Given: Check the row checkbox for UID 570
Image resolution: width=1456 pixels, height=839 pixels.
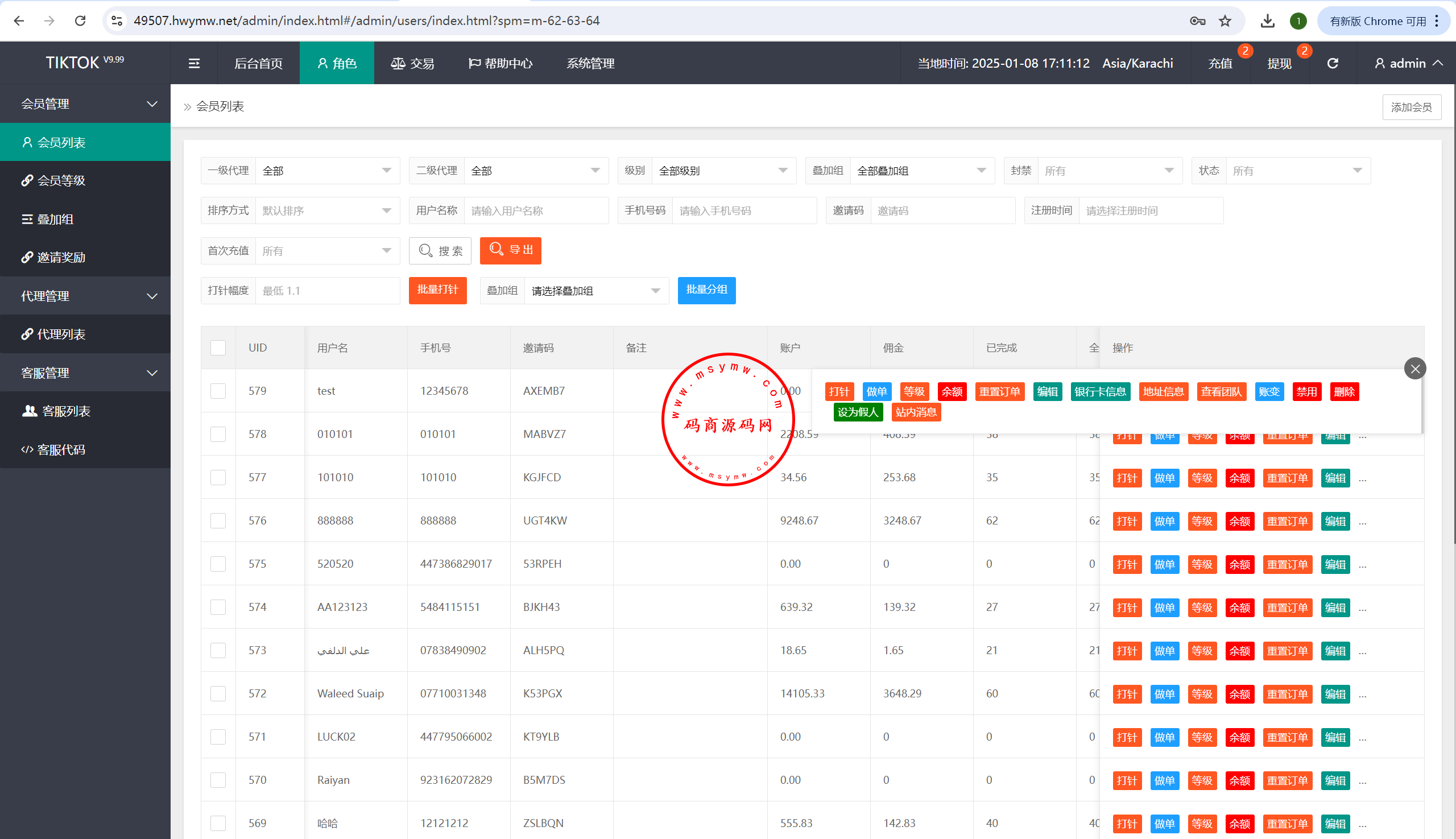Looking at the screenshot, I should tap(218, 780).
